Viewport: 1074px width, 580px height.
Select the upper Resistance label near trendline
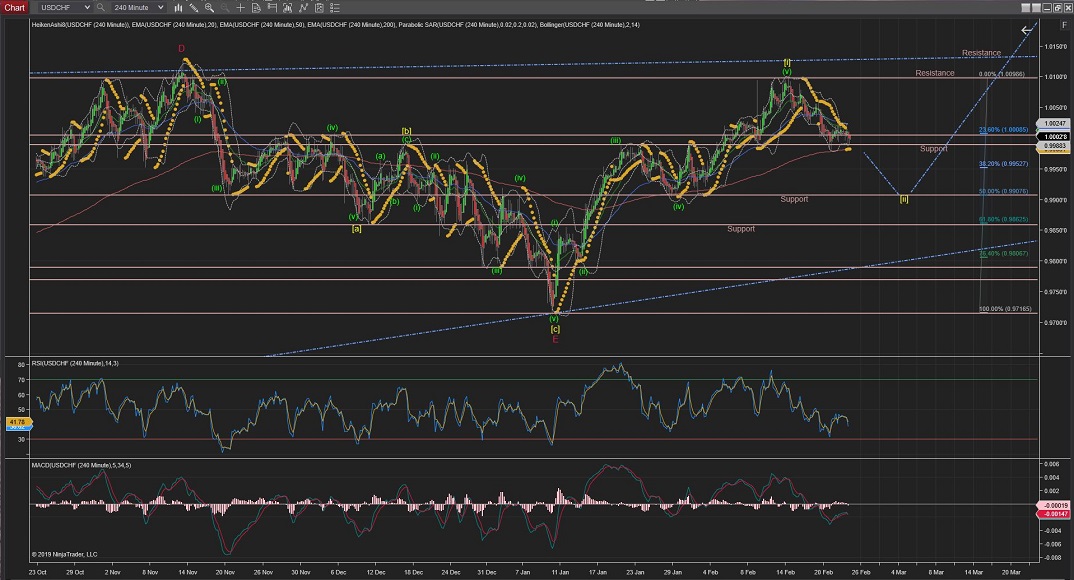pyautogui.click(x=982, y=53)
